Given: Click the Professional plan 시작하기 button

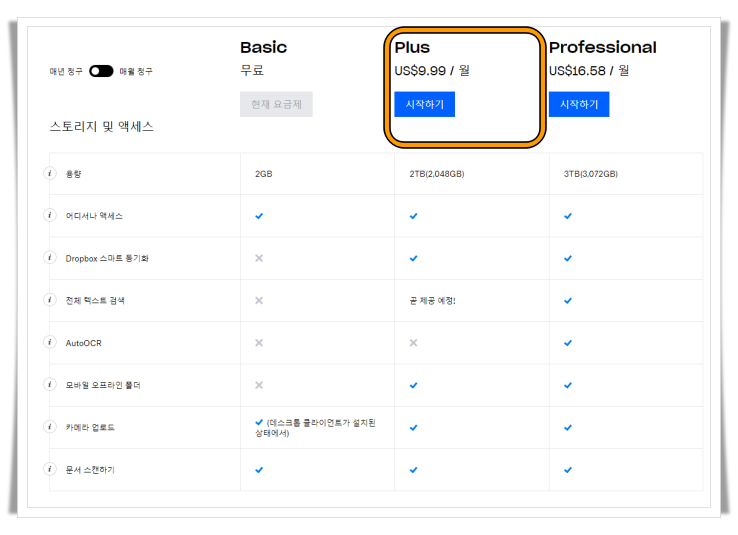Looking at the screenshot, I should coord(579,104).
